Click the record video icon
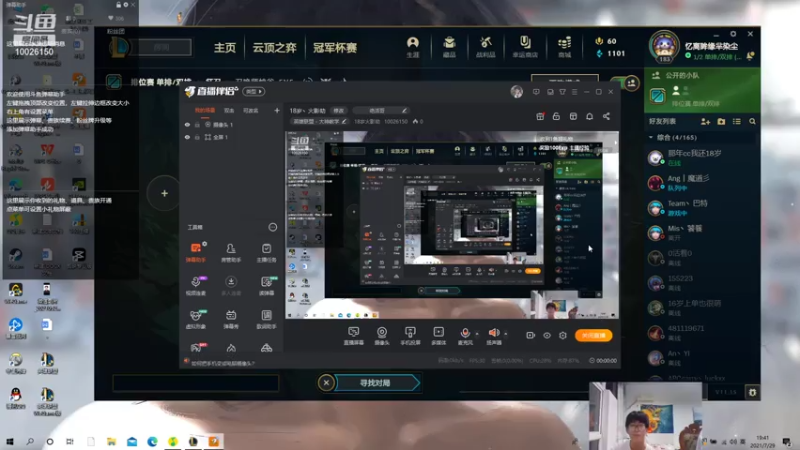The image size is (800, 450). [530, 335]
